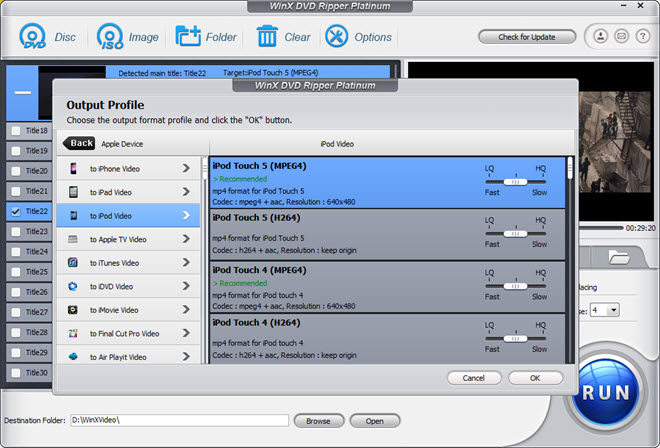Image resolution: width=660 pixels, height=448 pixels.
Task: Adjust iPod Touch 5 (H264) quality slider
Action: pos(515,234)
